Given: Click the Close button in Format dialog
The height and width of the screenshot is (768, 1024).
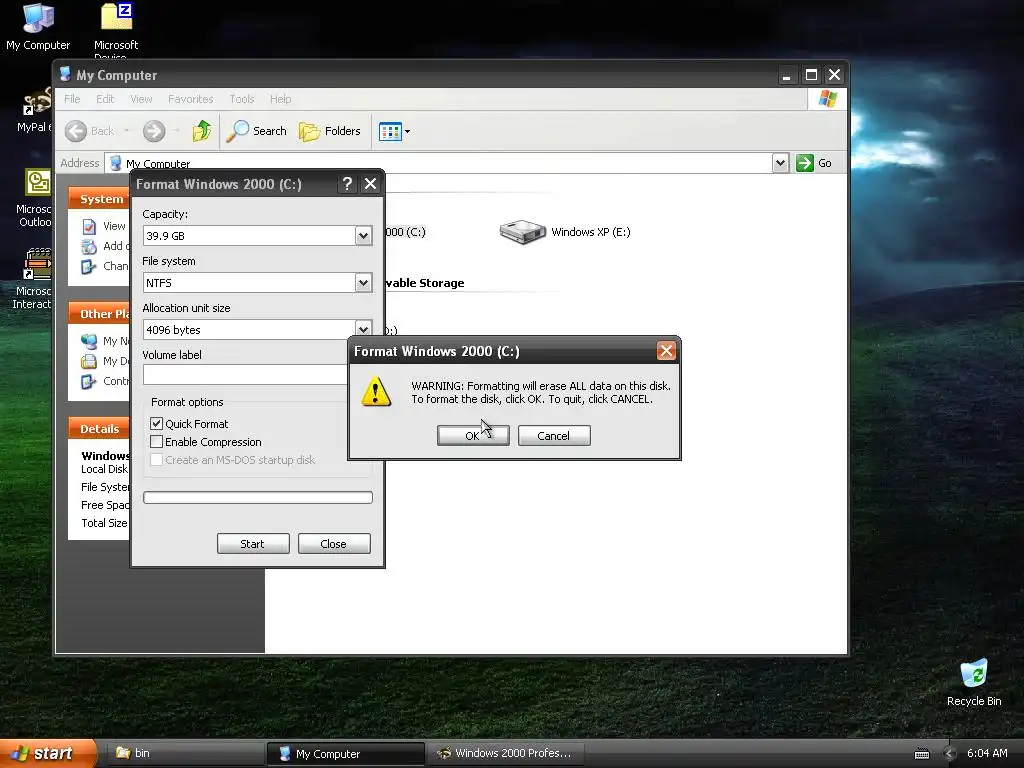Looking at the screenshot, I should [x=334, y=543].
